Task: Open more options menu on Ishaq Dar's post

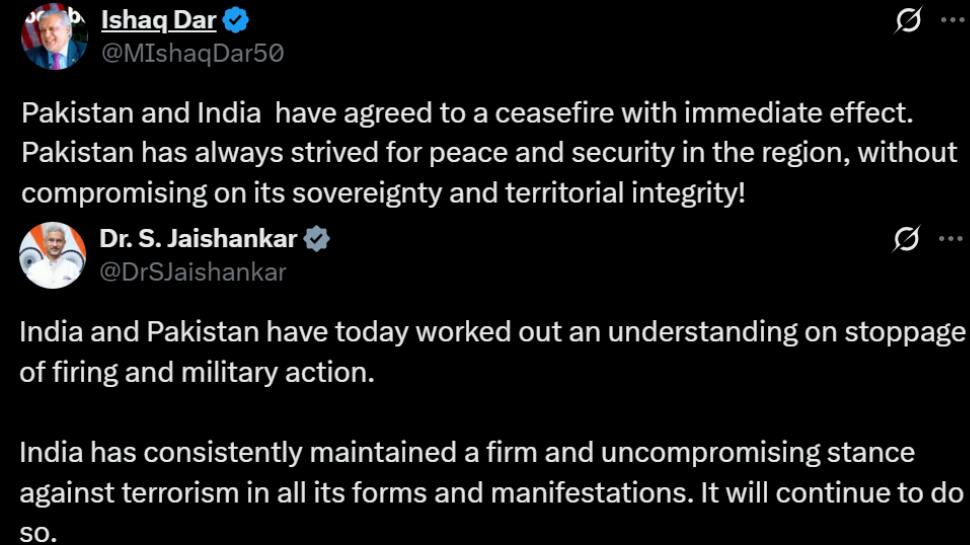Action: (952, 20)
